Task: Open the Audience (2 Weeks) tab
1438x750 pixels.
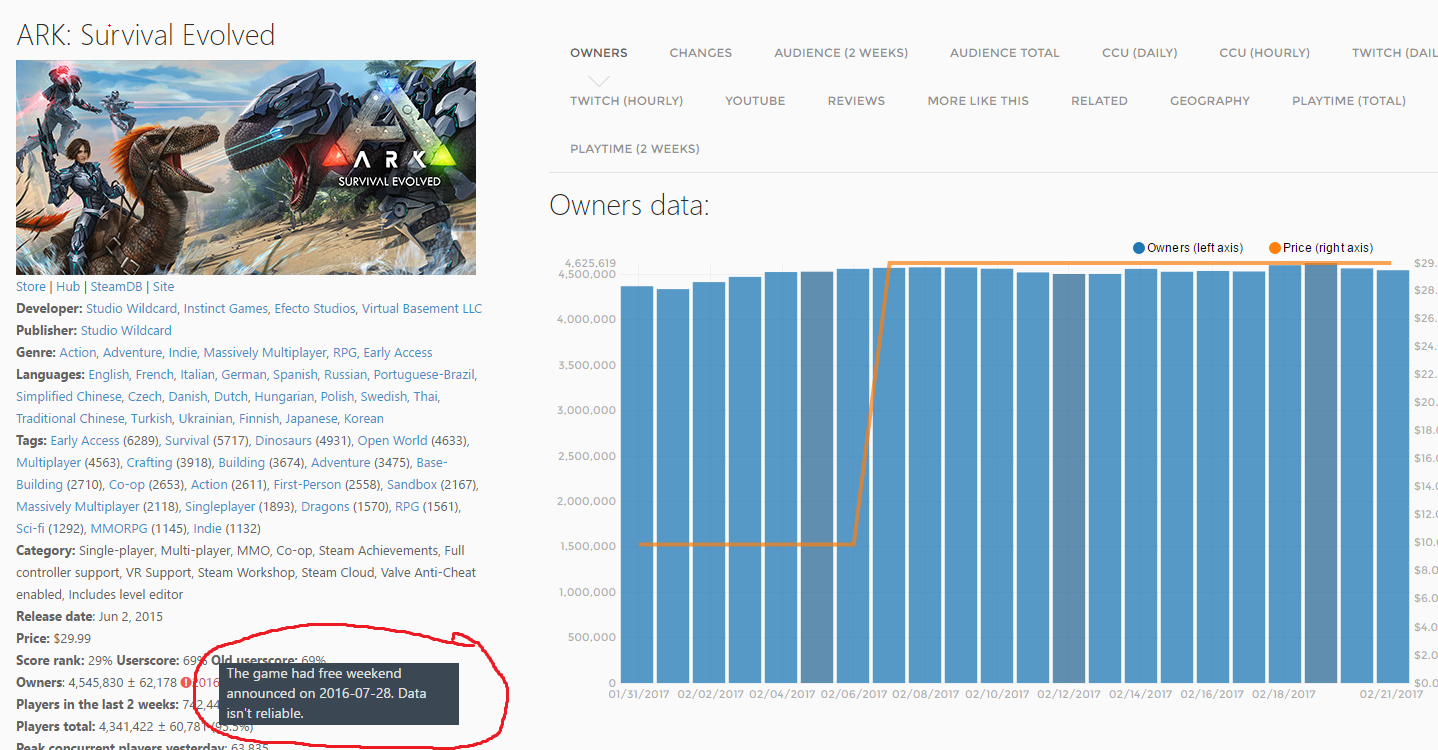Action: [841, 53]
